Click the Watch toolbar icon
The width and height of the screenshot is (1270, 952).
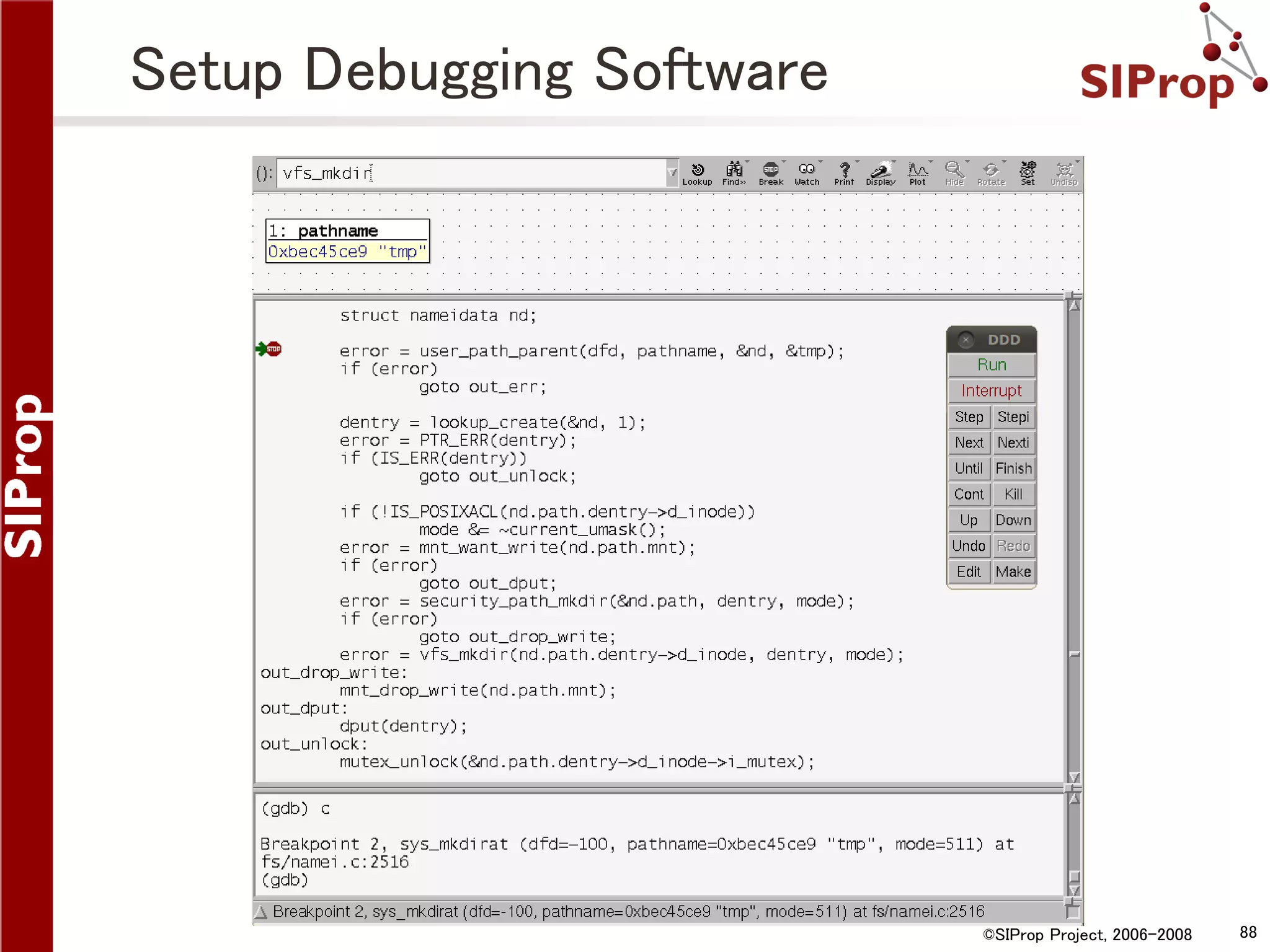pyautogui.click(x=807, y=173)
